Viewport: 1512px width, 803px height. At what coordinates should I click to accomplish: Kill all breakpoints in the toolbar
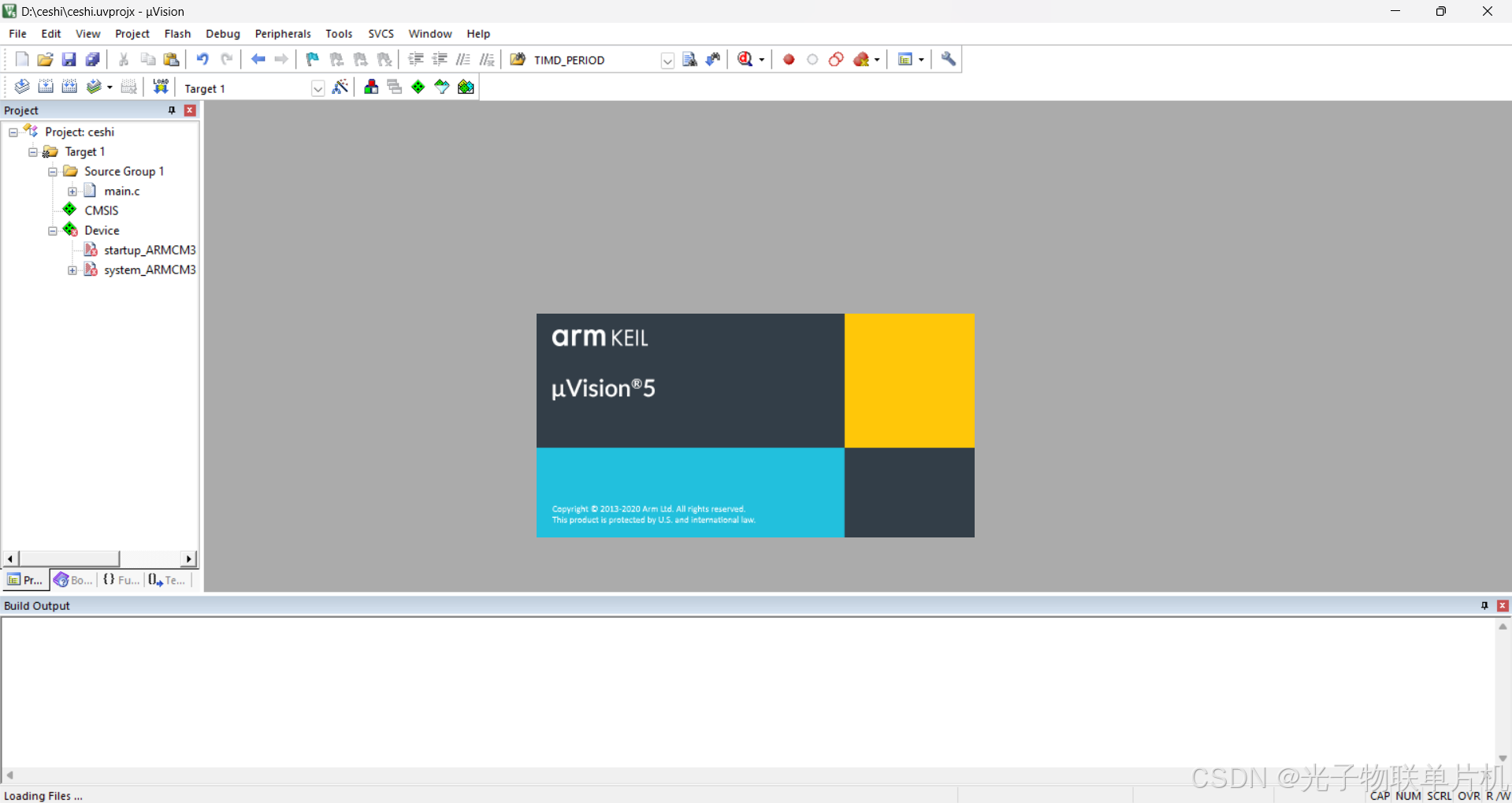coord(861,59)
